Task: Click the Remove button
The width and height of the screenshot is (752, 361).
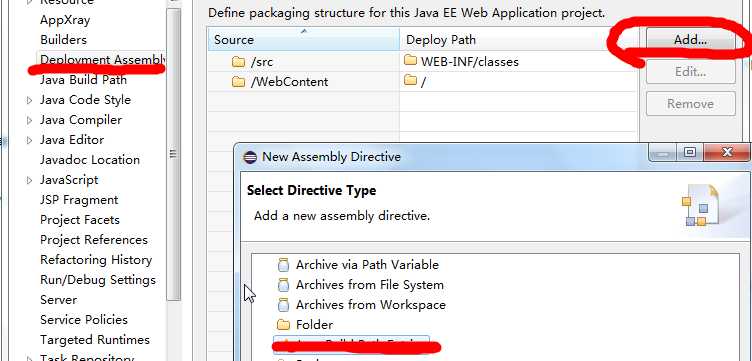Action: [691, 104]
